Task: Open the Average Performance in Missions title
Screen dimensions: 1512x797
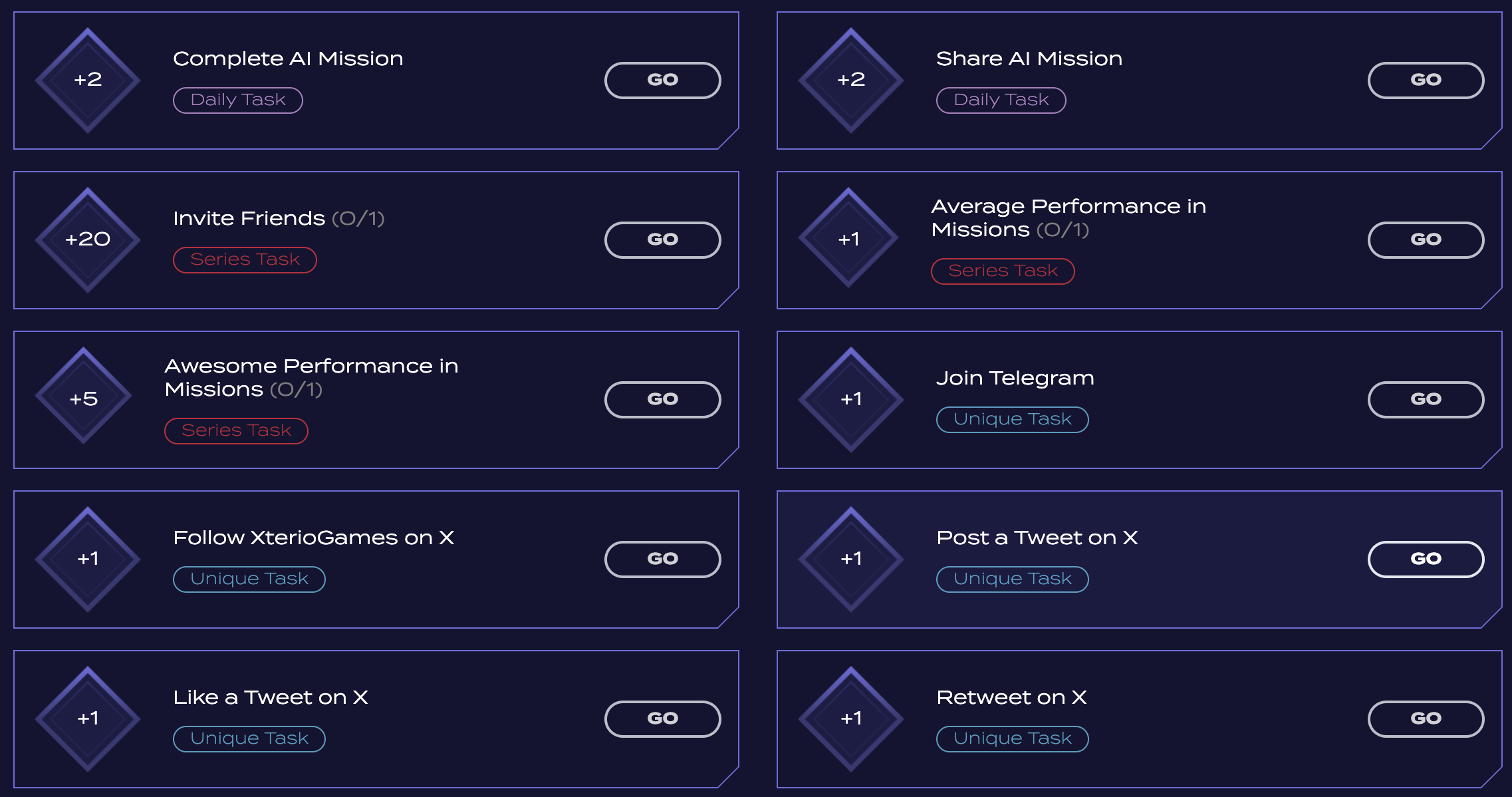Action: pyautogui.click(x=1068, y=218)
